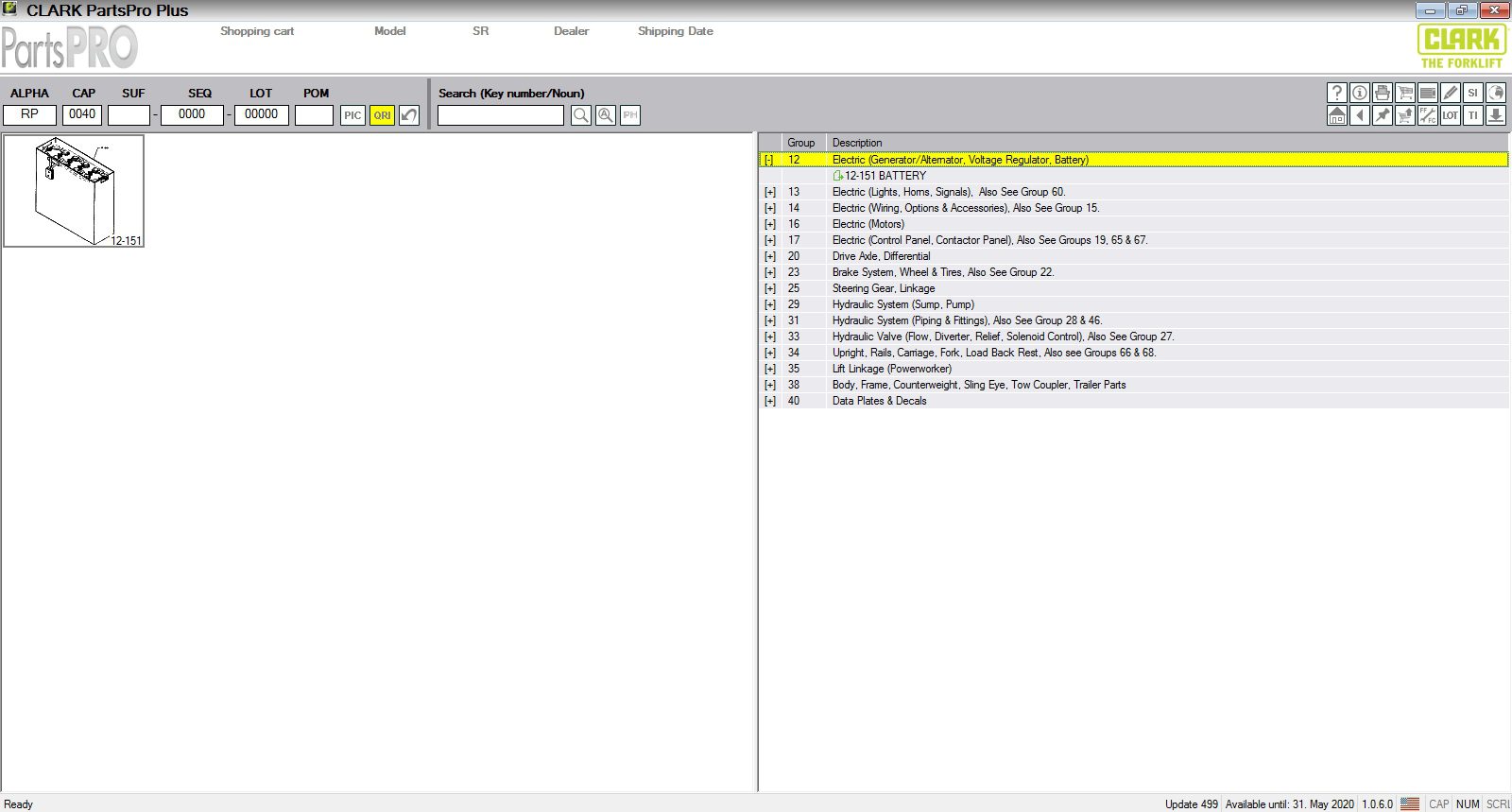Open the globe language icon

pyautogui.click(x=1496, y=93)
